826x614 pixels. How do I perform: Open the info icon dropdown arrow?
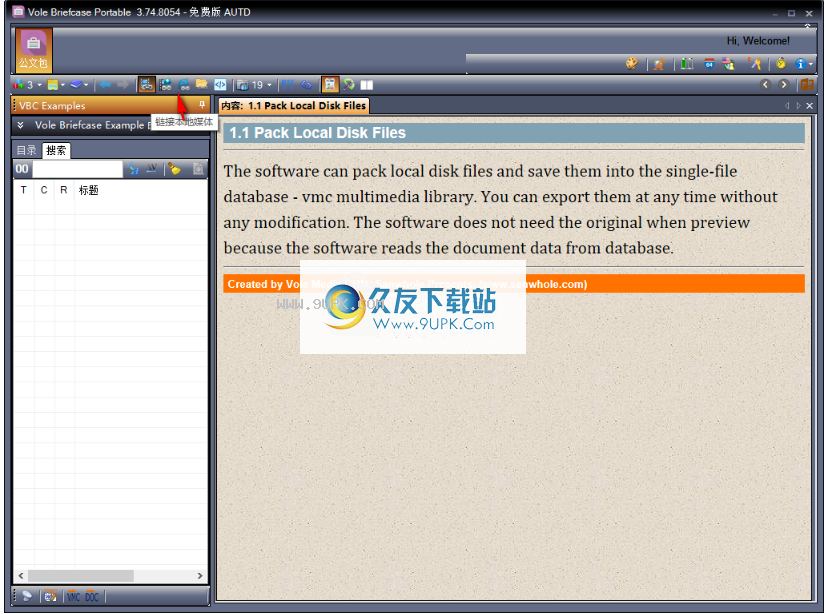click(x=810, y=64)
